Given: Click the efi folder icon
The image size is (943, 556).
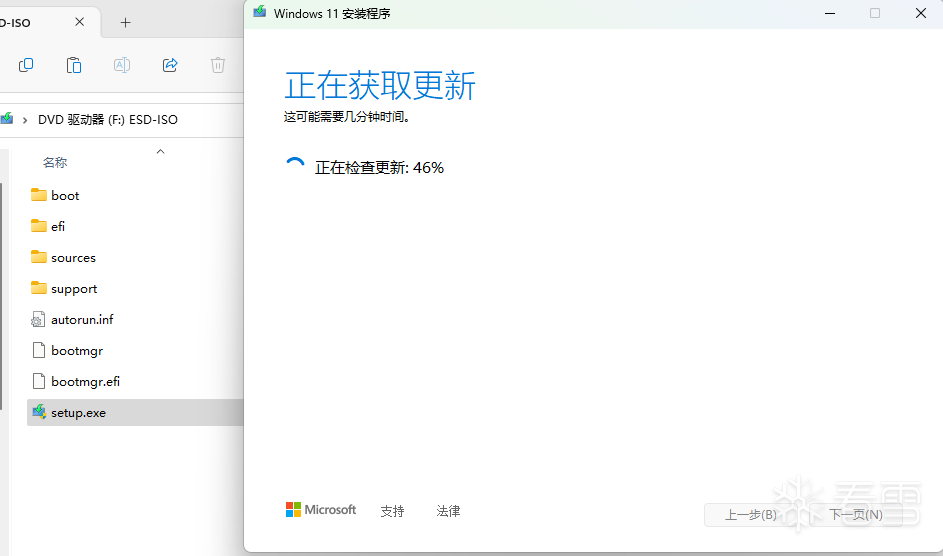Looking at the screenshot, I should click(x=38, y=225).
